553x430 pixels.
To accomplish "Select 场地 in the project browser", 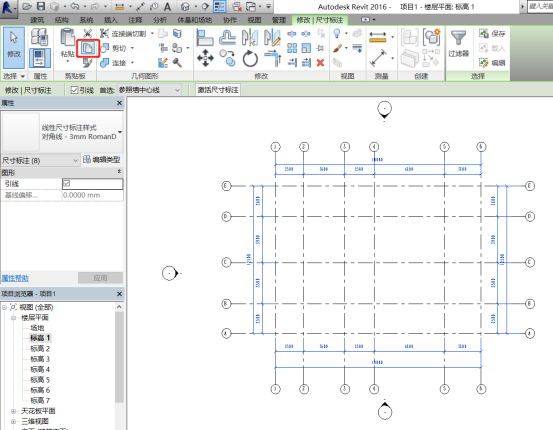I will pos(37,328).
